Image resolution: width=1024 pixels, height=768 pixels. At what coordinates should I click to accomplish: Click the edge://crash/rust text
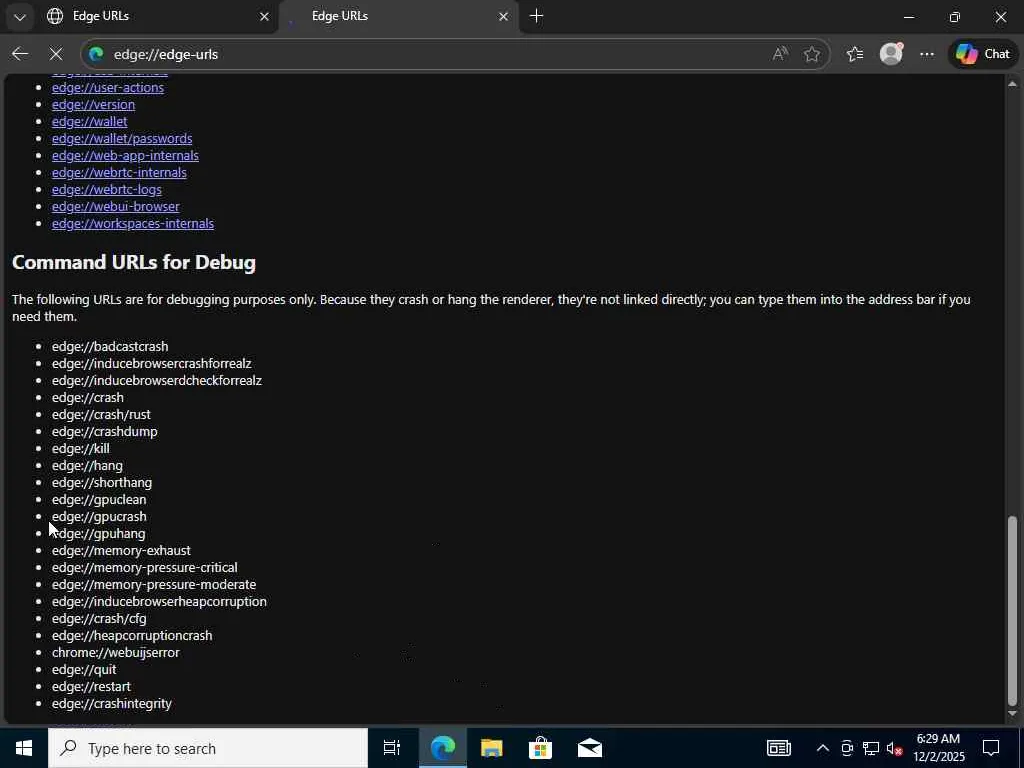(101, 414)
